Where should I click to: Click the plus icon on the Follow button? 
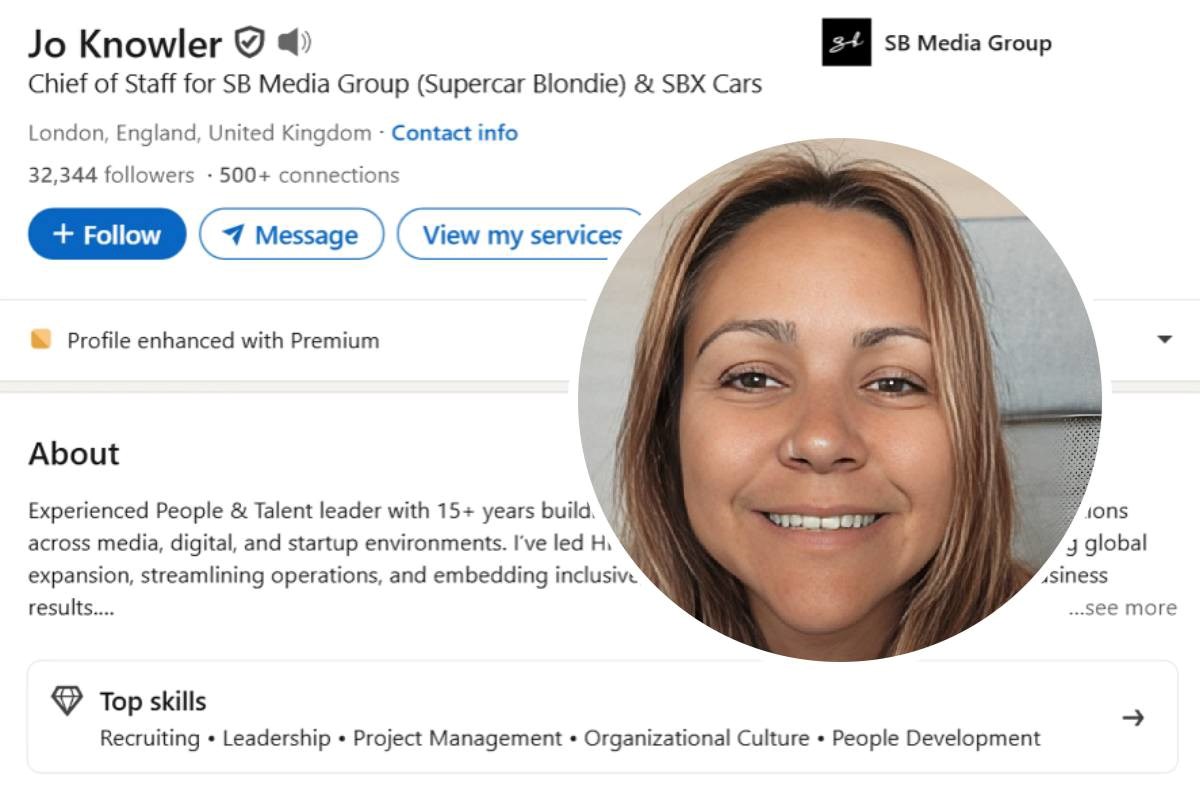tap(65, 235)
